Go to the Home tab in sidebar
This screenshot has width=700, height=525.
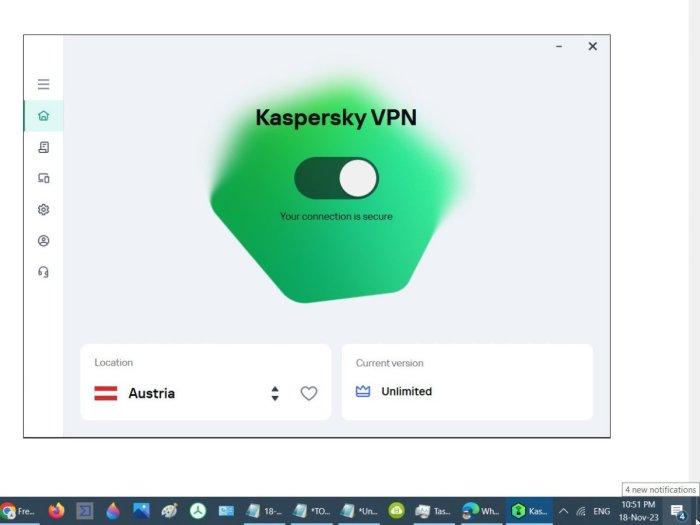pos(43,116)
